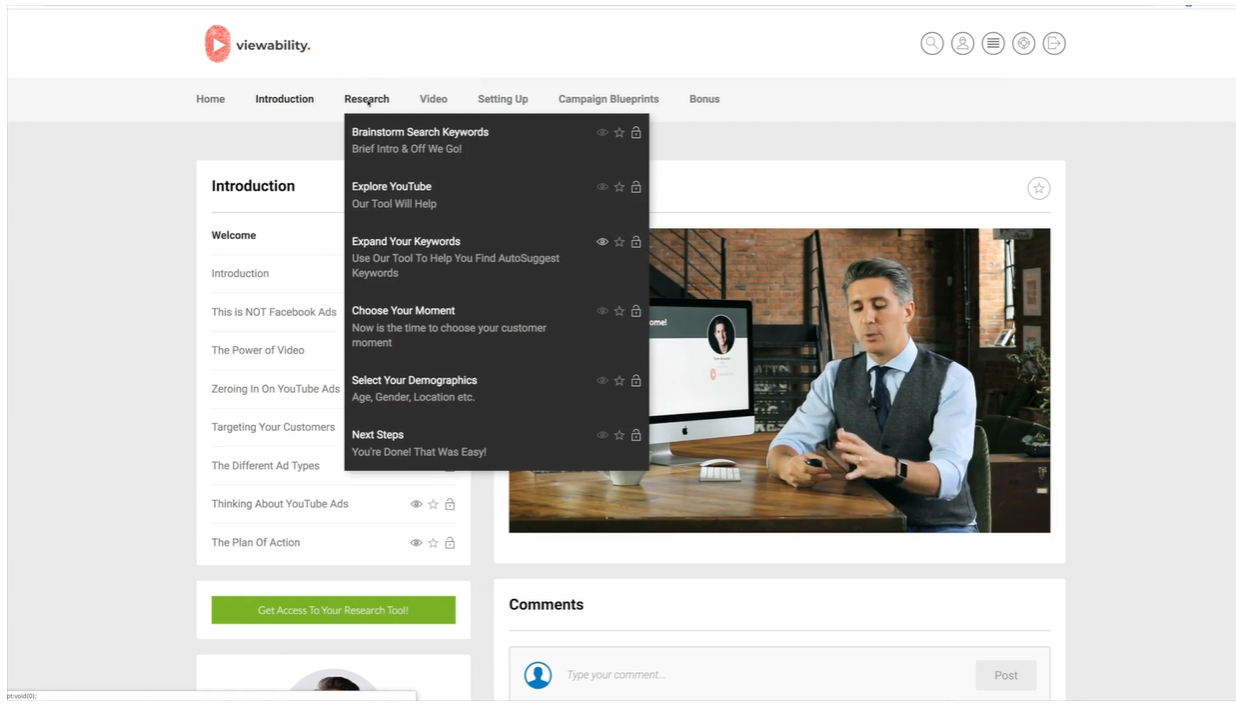
Task: Click the Type your comment field
Action: 765,675
